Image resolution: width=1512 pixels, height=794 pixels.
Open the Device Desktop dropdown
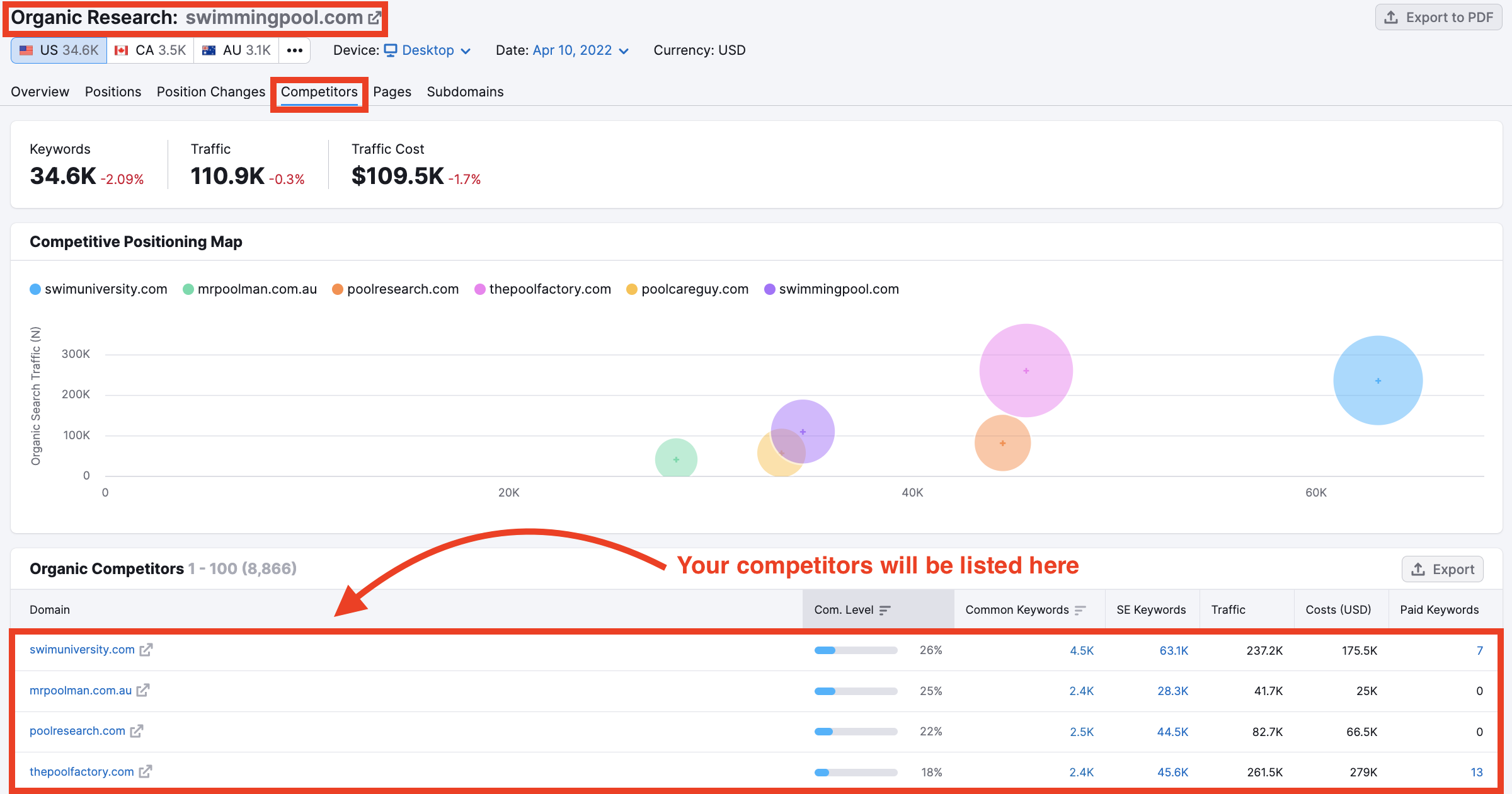pyautogui.click(x=428, y=50)
